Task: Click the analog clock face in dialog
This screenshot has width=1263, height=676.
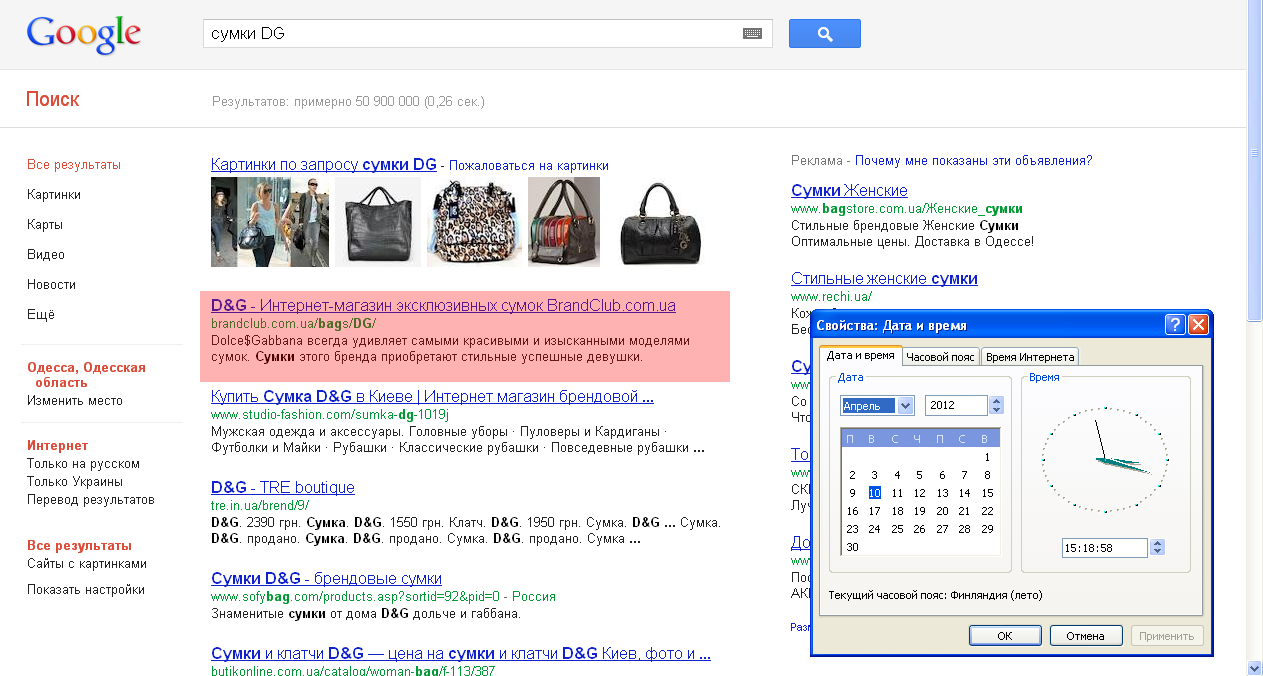Action: click(1105, 460)
